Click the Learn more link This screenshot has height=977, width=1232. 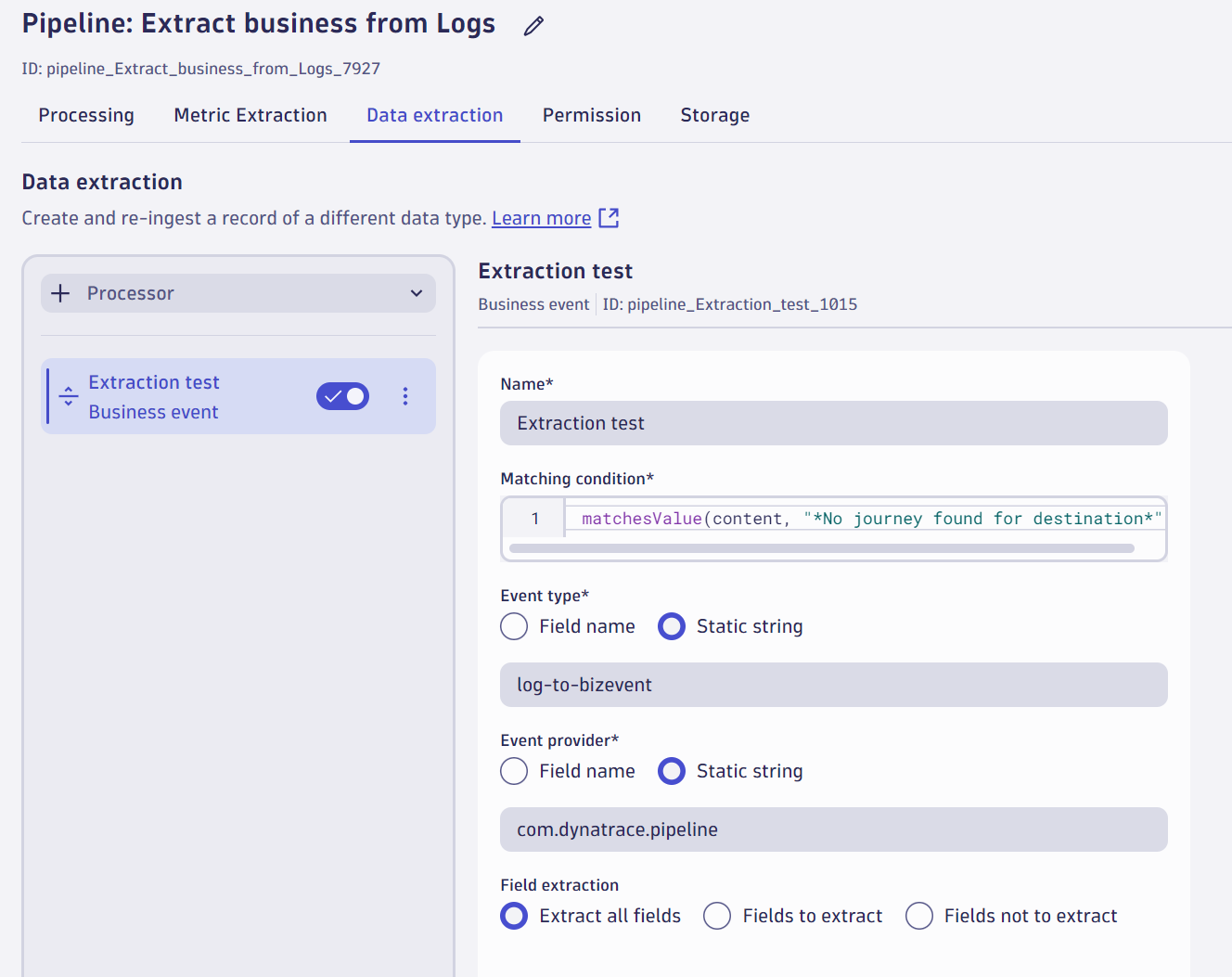(x=541, y=217)
